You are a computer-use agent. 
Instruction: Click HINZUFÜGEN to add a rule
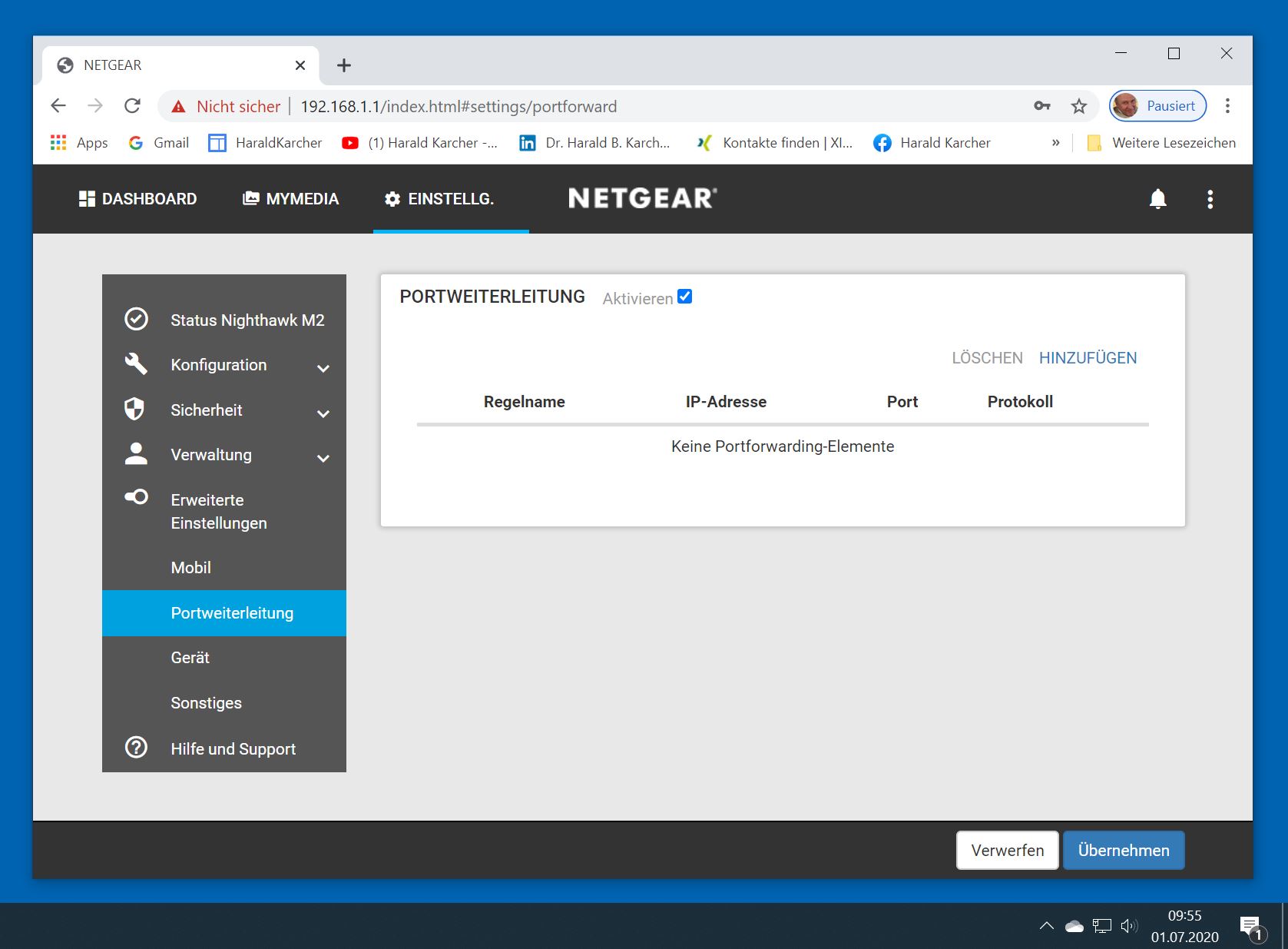(1088, 358)
